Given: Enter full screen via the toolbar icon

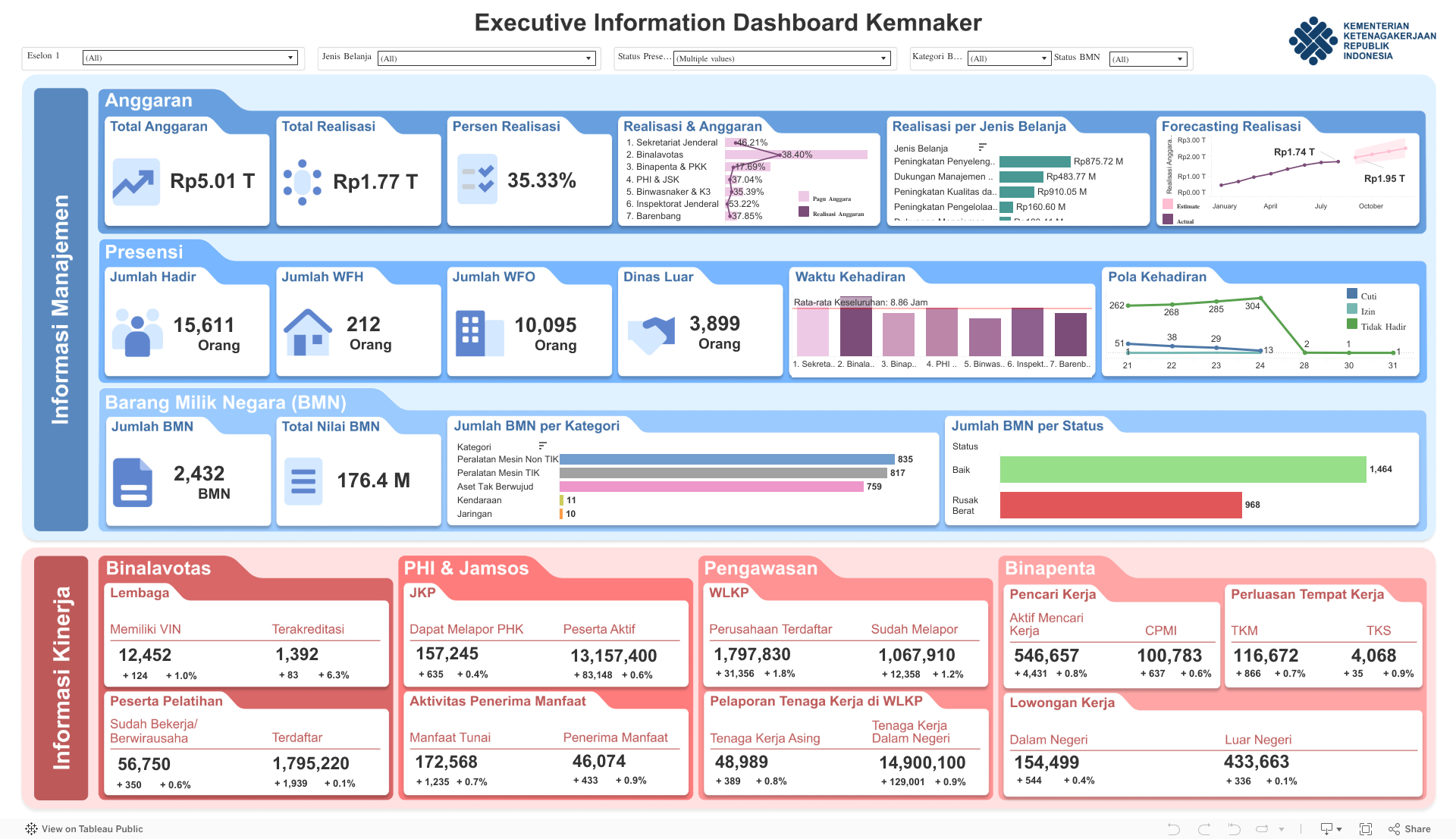Looking at the screenshot, I should 1366,828.
